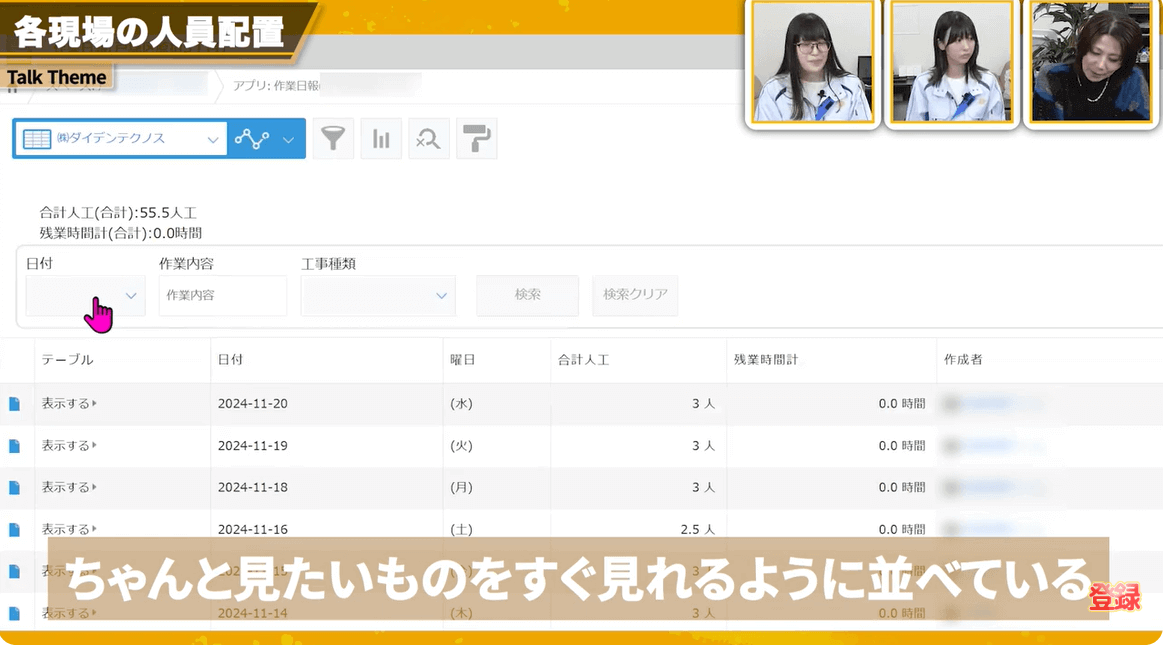Screen dimensions: 1166x646
Task: Click the 日付 table column header
Action: (230, 359)
